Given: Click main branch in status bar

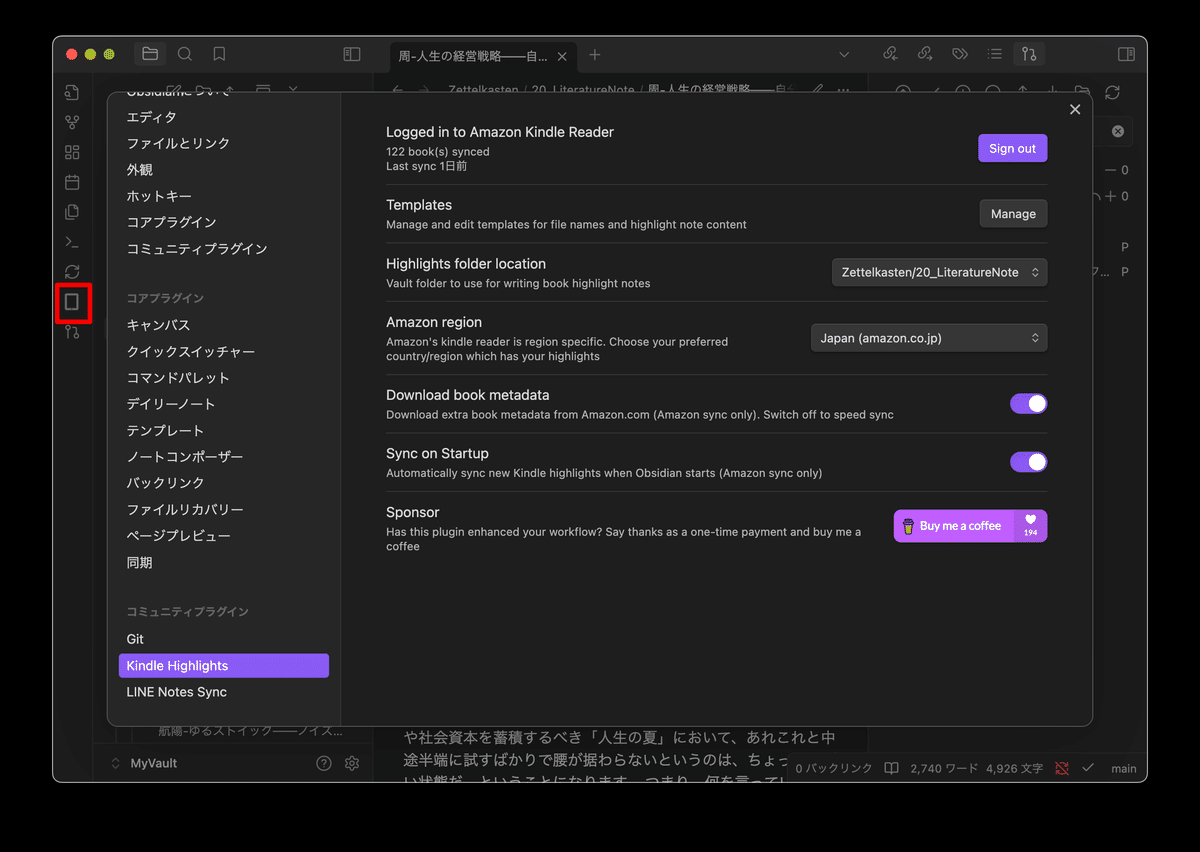Looking at the screenshot, I should click(x=1123, y=769).
